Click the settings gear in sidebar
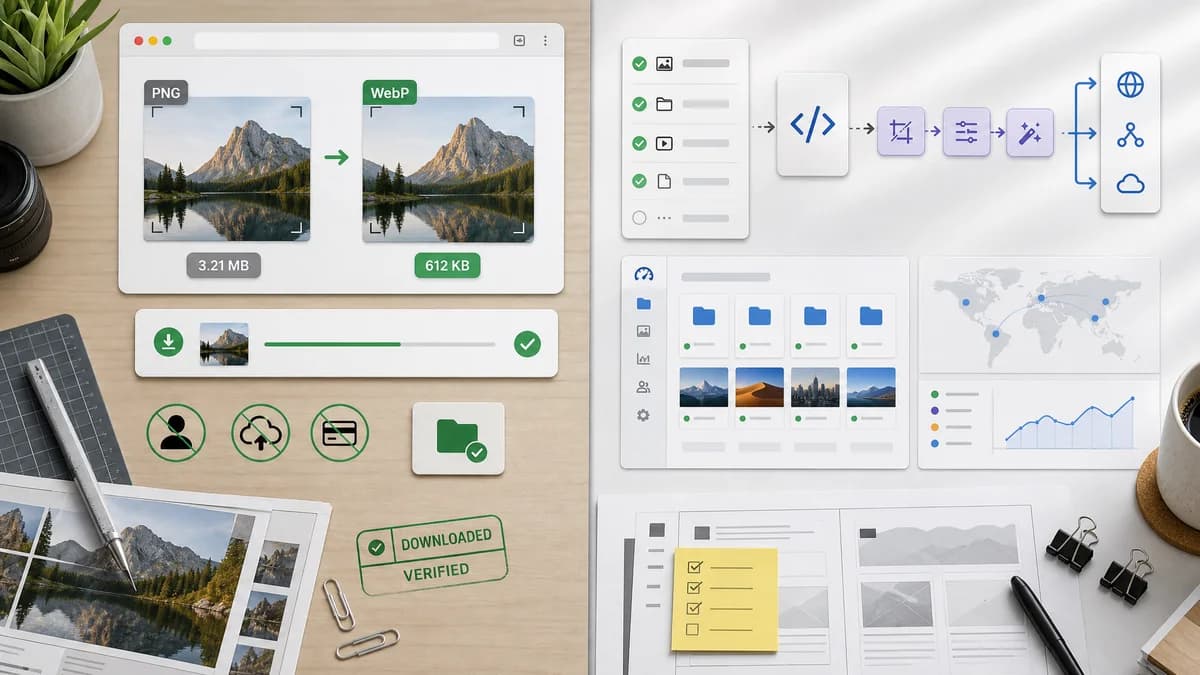Screen dimensions: 1200x675 [x=643, y=415]
